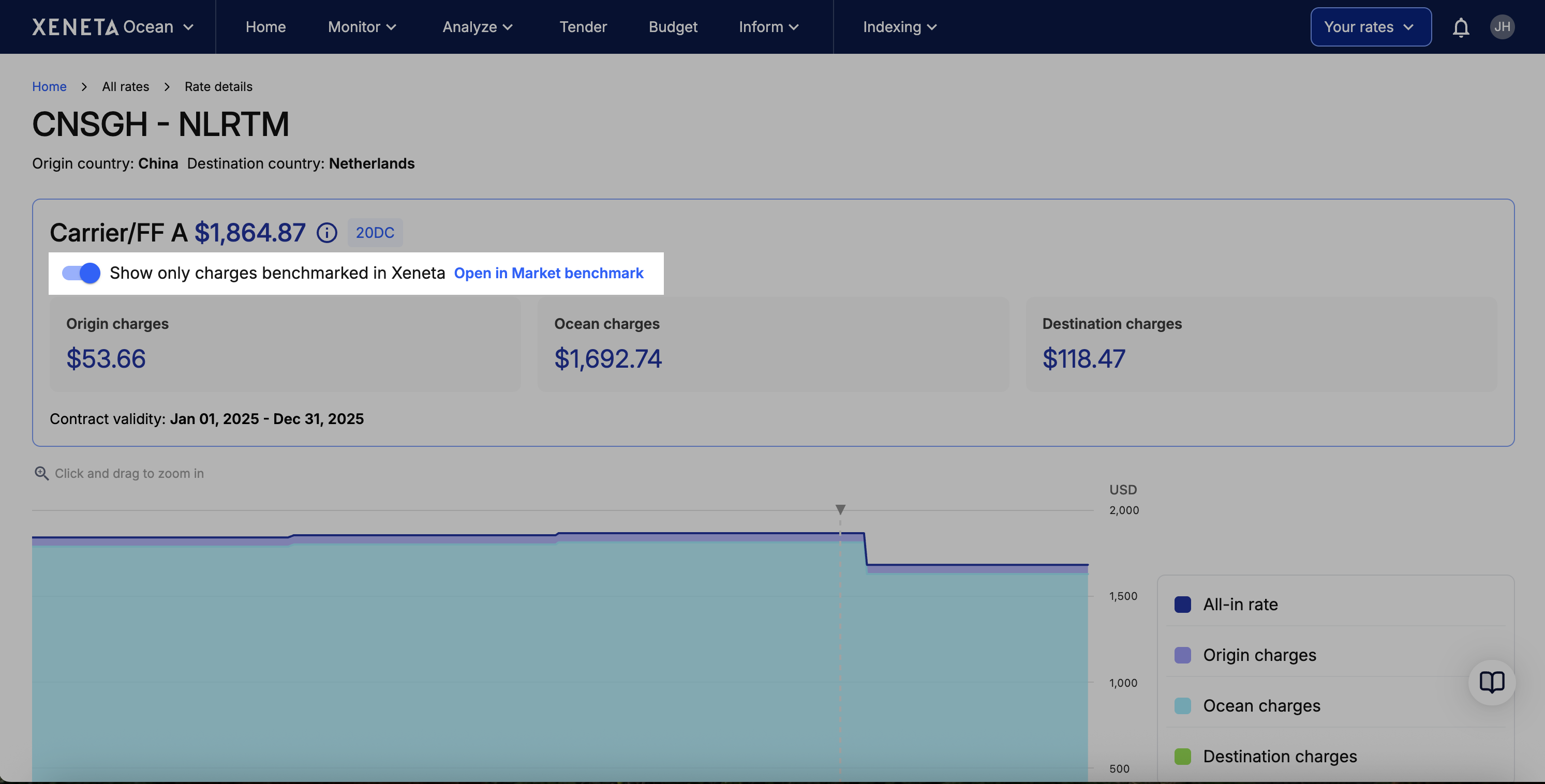
Task: Expand the Your rates dropdown
Action: (1371, 27)
